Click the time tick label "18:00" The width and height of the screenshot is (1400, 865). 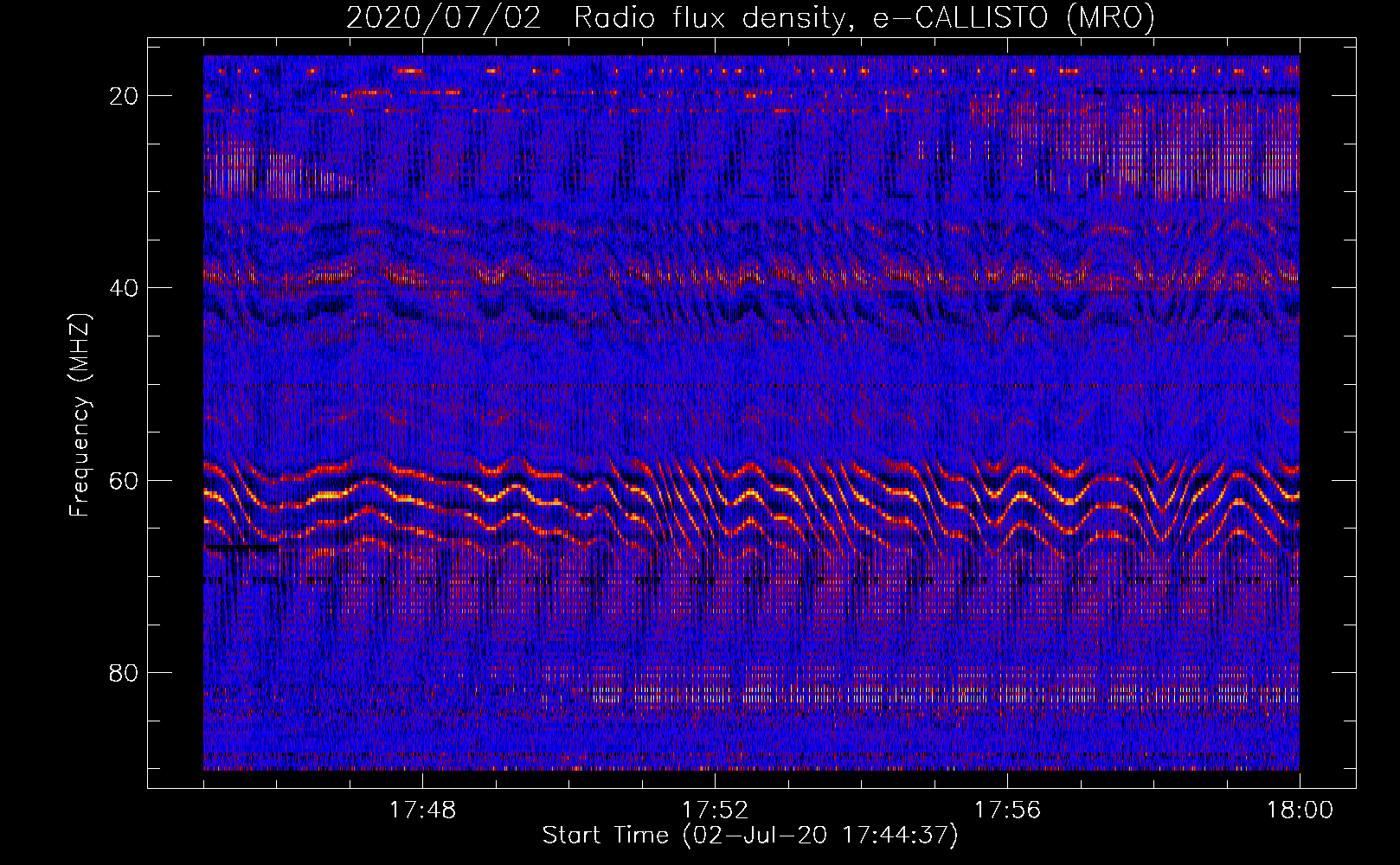point(1300,811)
